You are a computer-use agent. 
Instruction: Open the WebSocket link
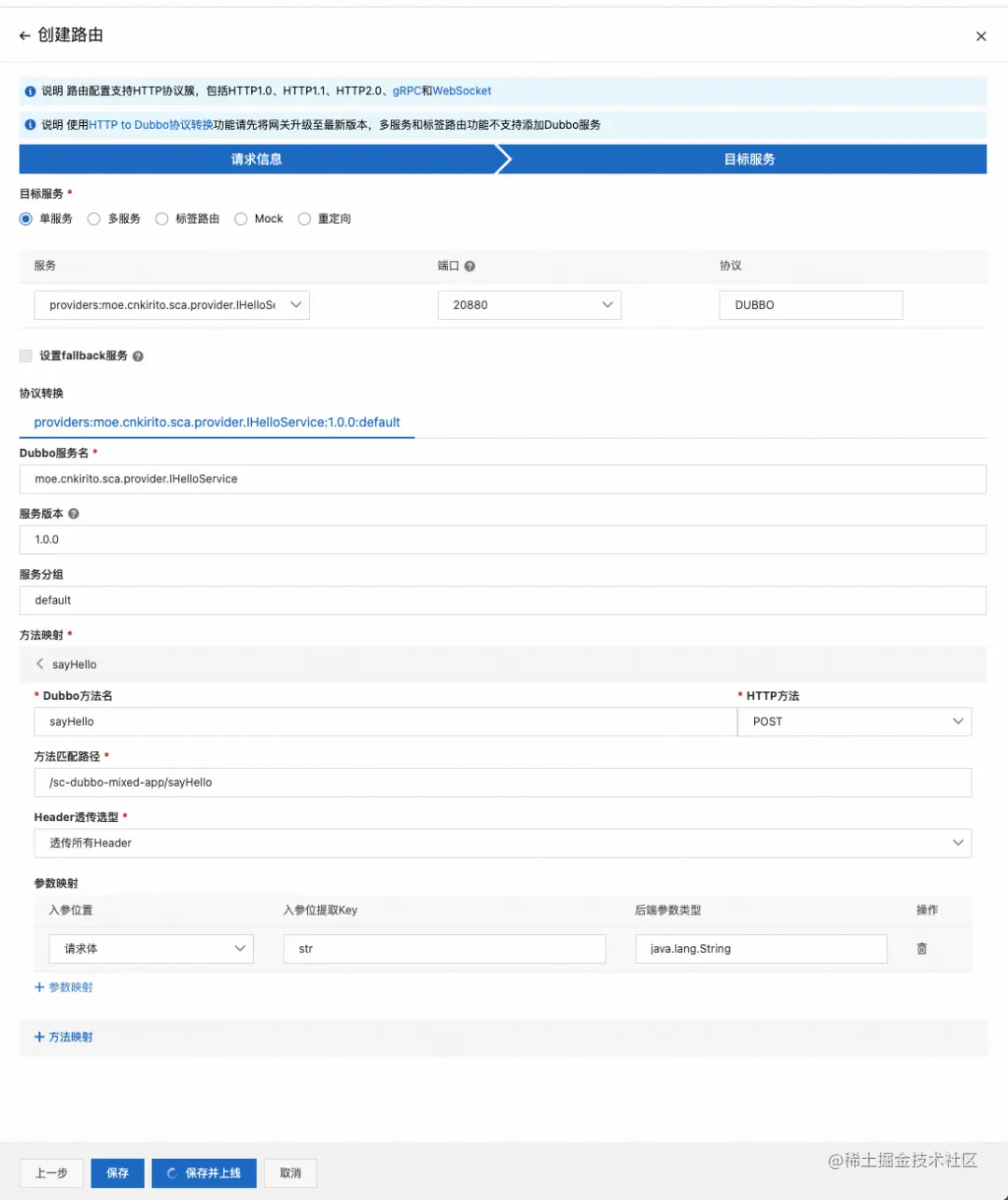(462, 91)
